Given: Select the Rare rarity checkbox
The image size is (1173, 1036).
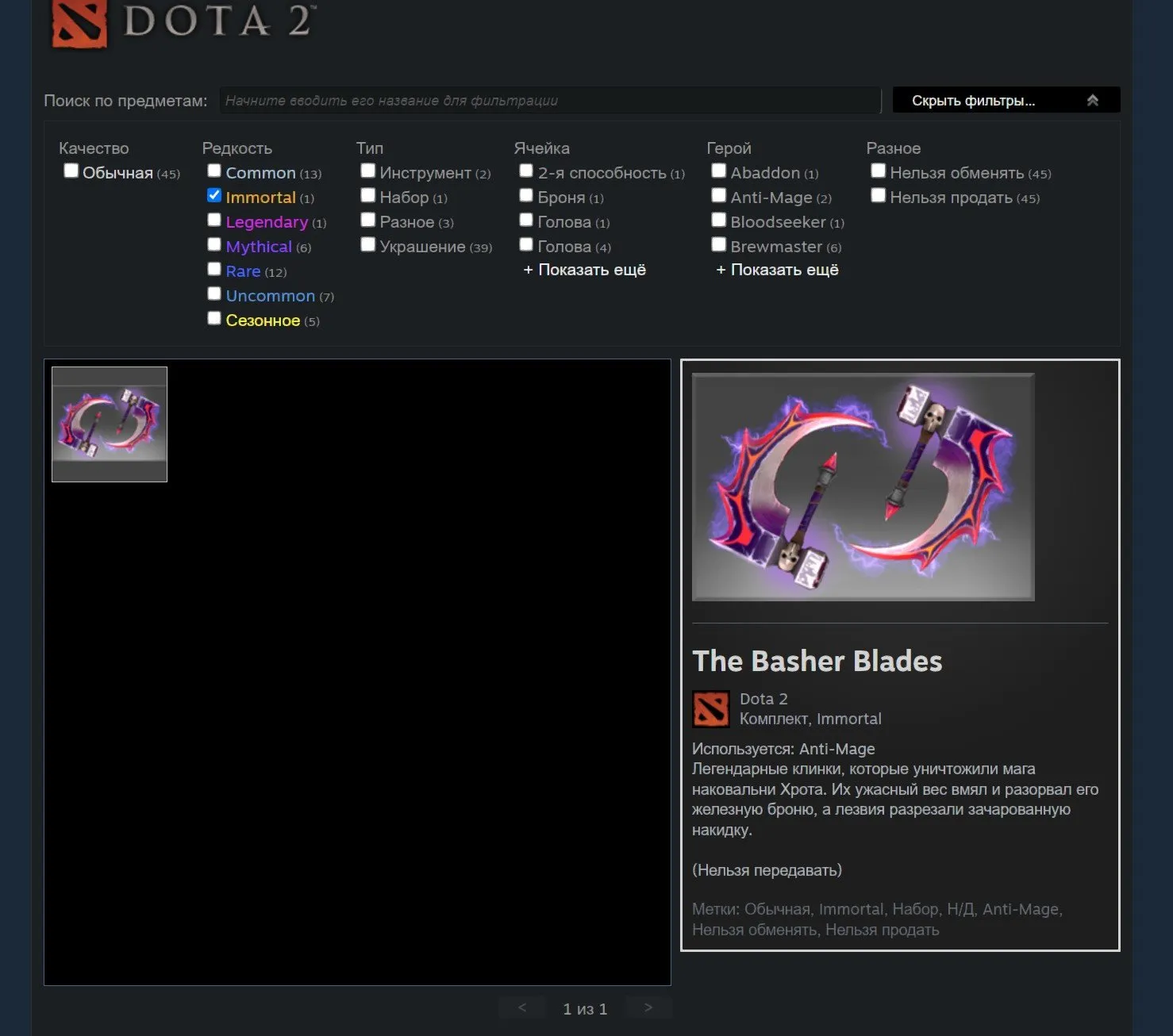Looking at the screenshot, I should (x=214, y=269).
